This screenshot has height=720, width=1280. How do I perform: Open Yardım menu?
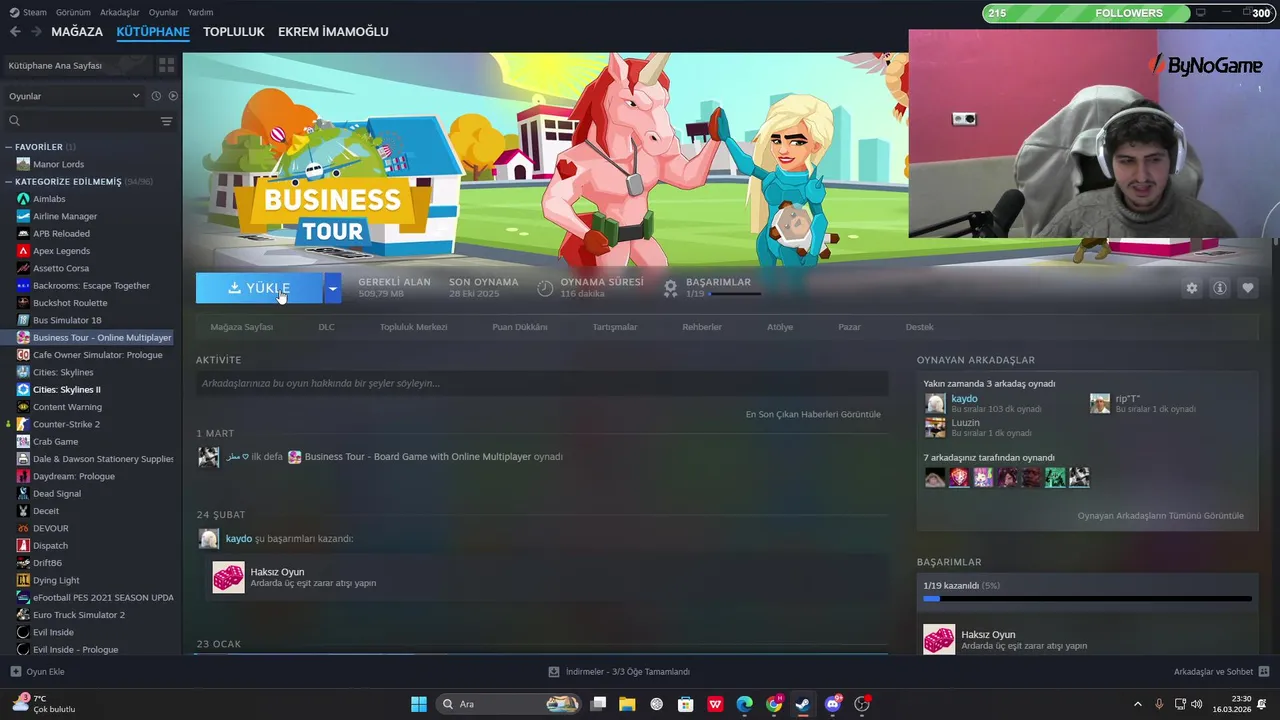coord(200,12)
